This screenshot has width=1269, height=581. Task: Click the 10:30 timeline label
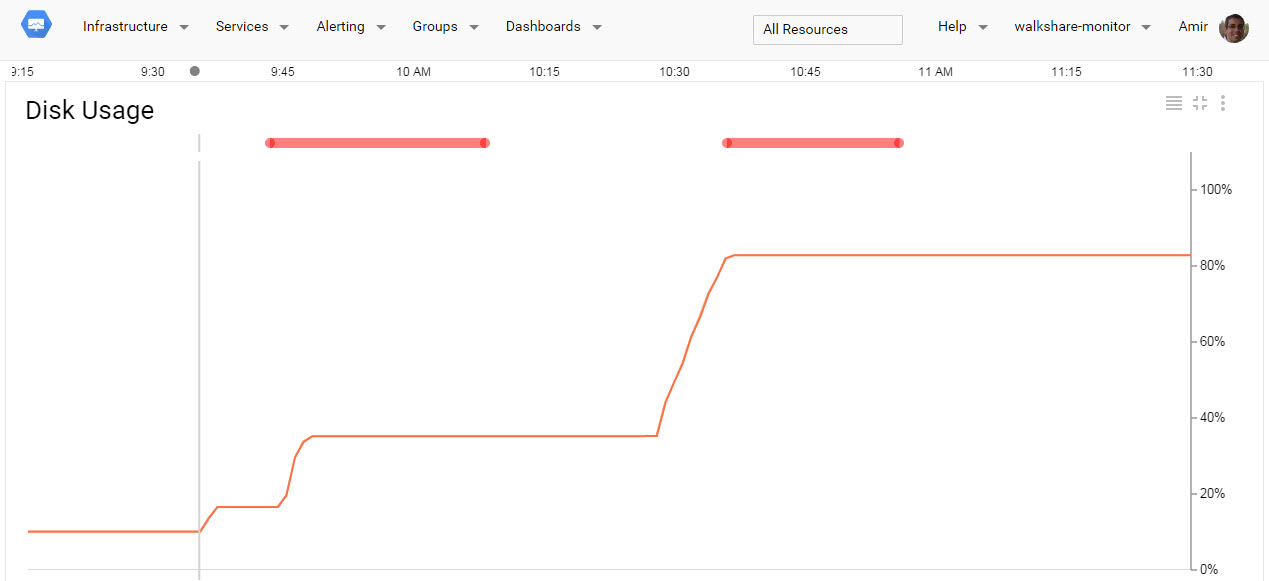(674, 72)
